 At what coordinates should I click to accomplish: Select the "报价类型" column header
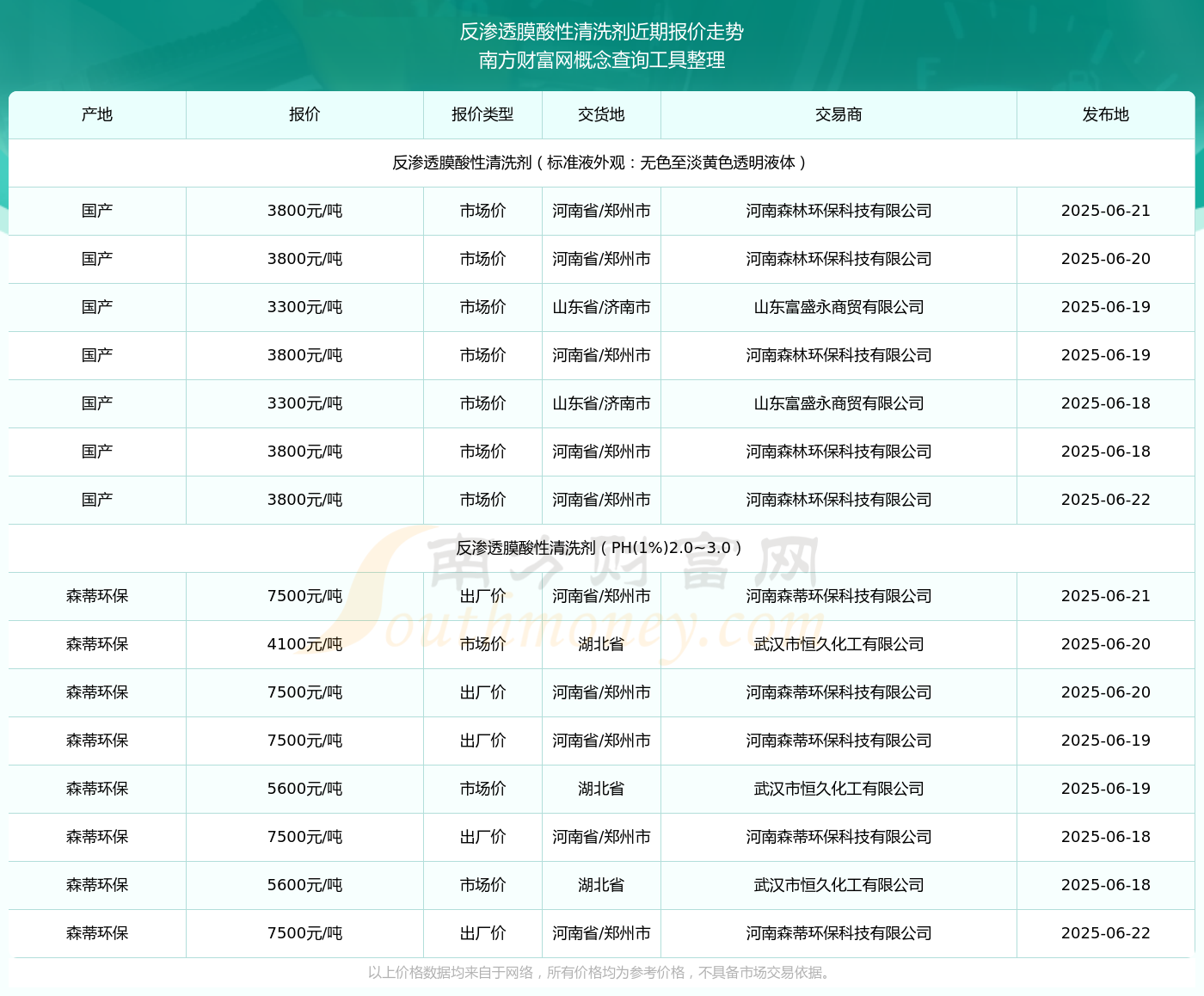tap(482, 114)
